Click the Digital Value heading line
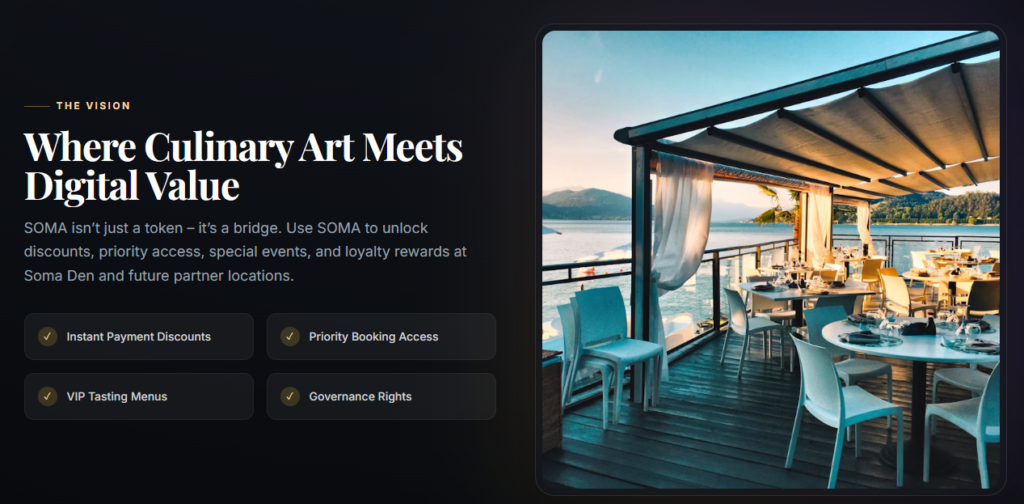 coord(132,185)
